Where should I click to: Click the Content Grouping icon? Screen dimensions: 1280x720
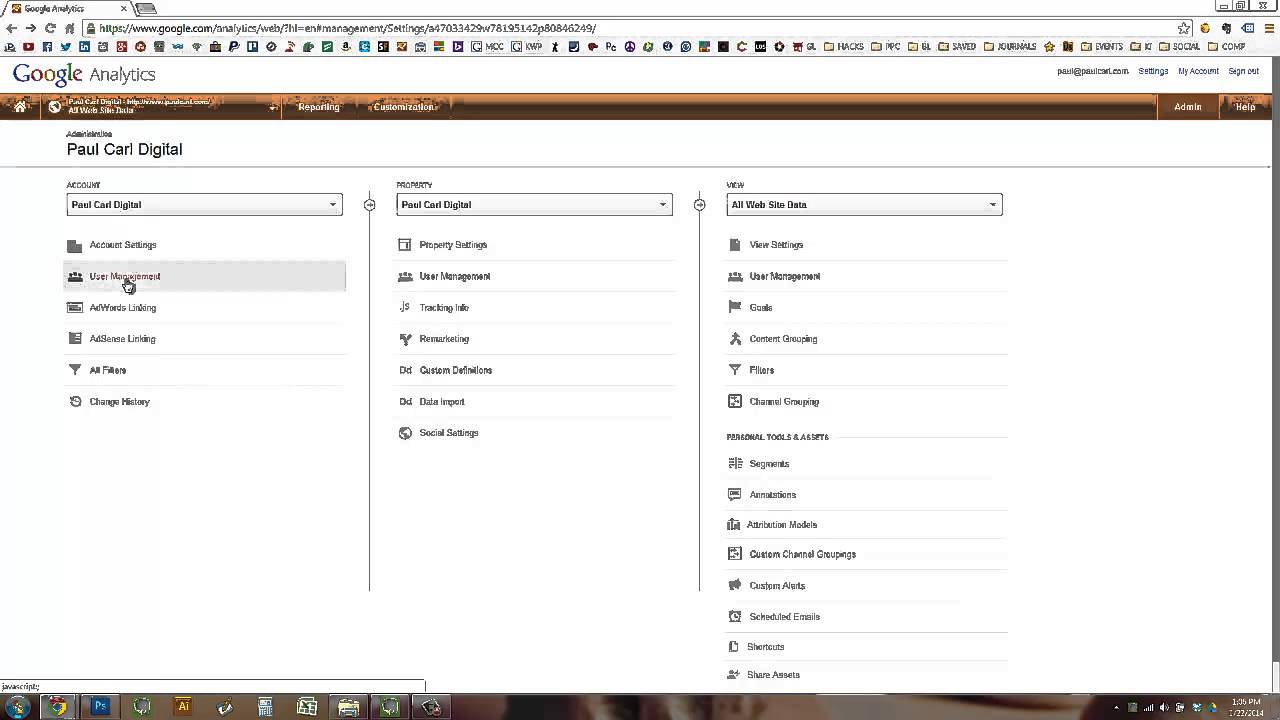tap(735, 339)
